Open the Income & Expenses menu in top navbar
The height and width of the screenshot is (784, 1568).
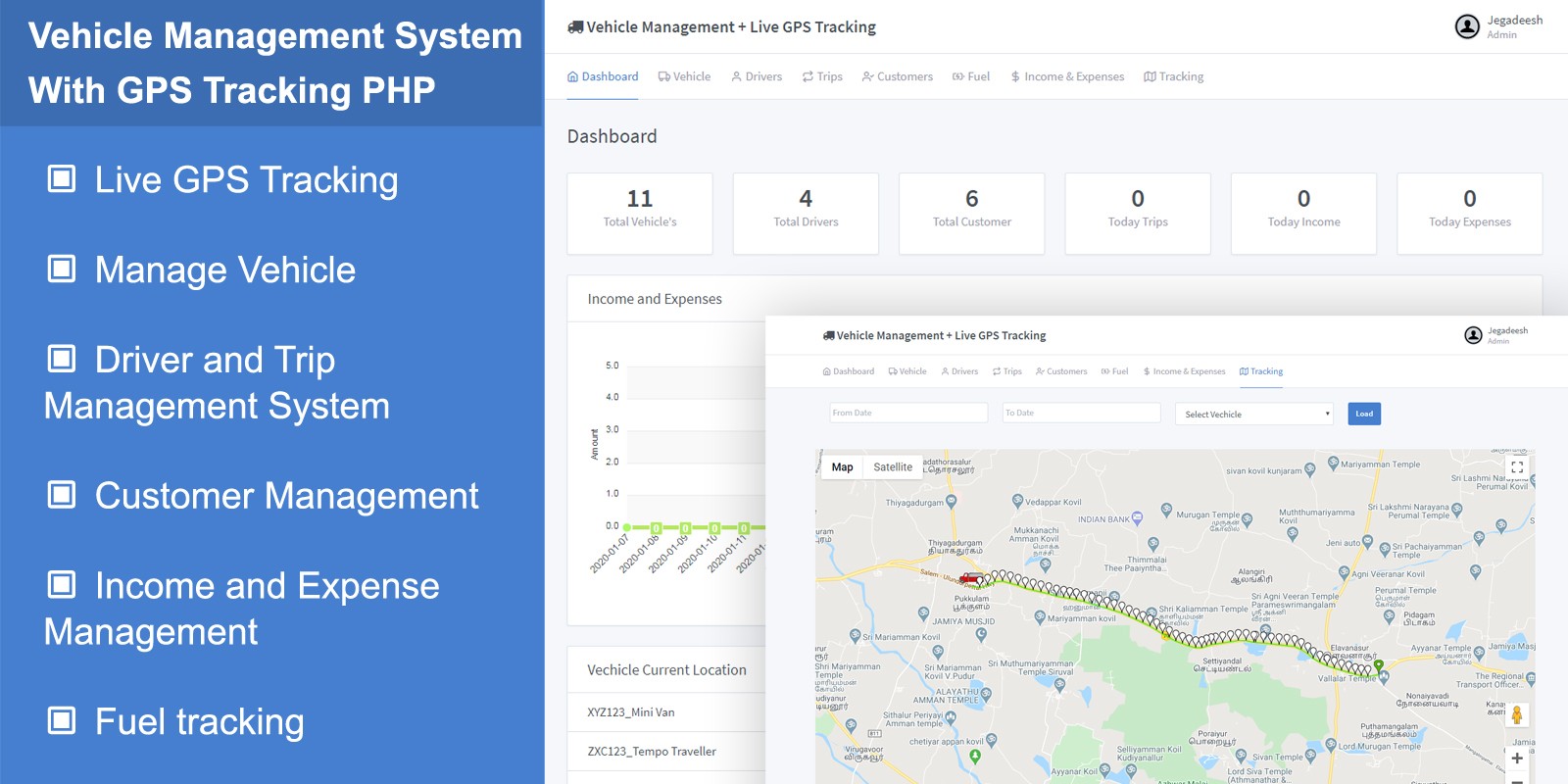pyautogui.click(x=1067, y=76)
